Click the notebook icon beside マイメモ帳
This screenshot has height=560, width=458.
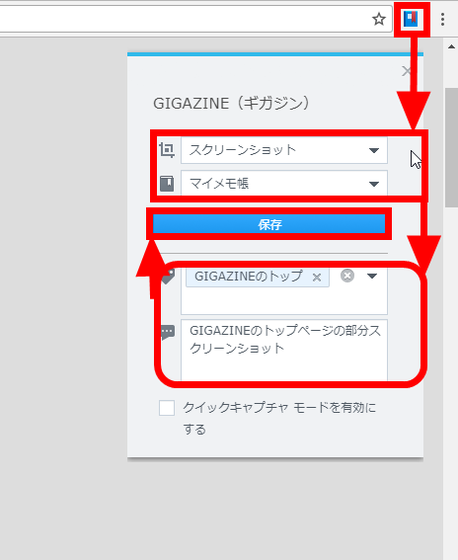click(167, 184)
